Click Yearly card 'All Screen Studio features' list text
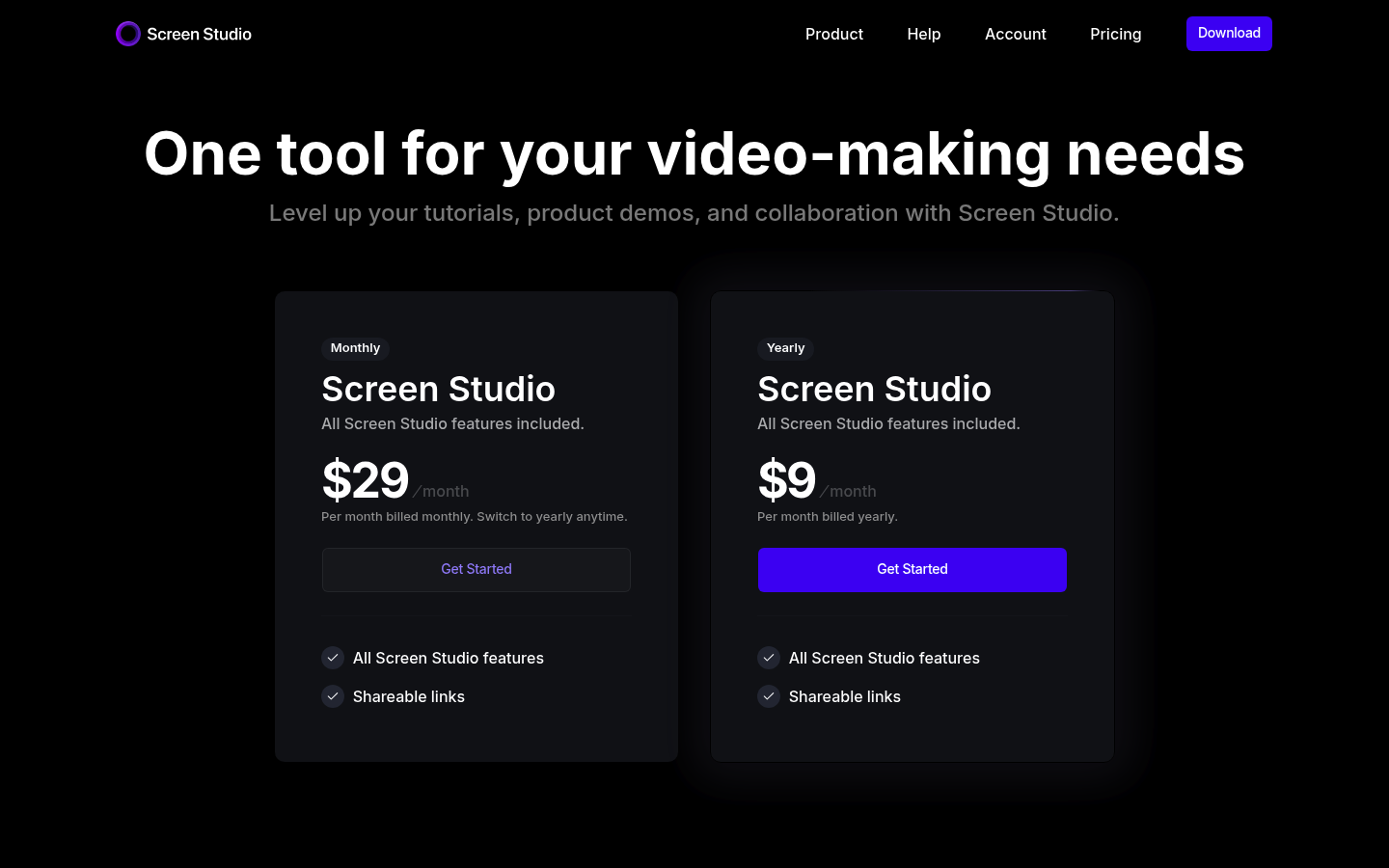1389x868 pixels. 885,658
